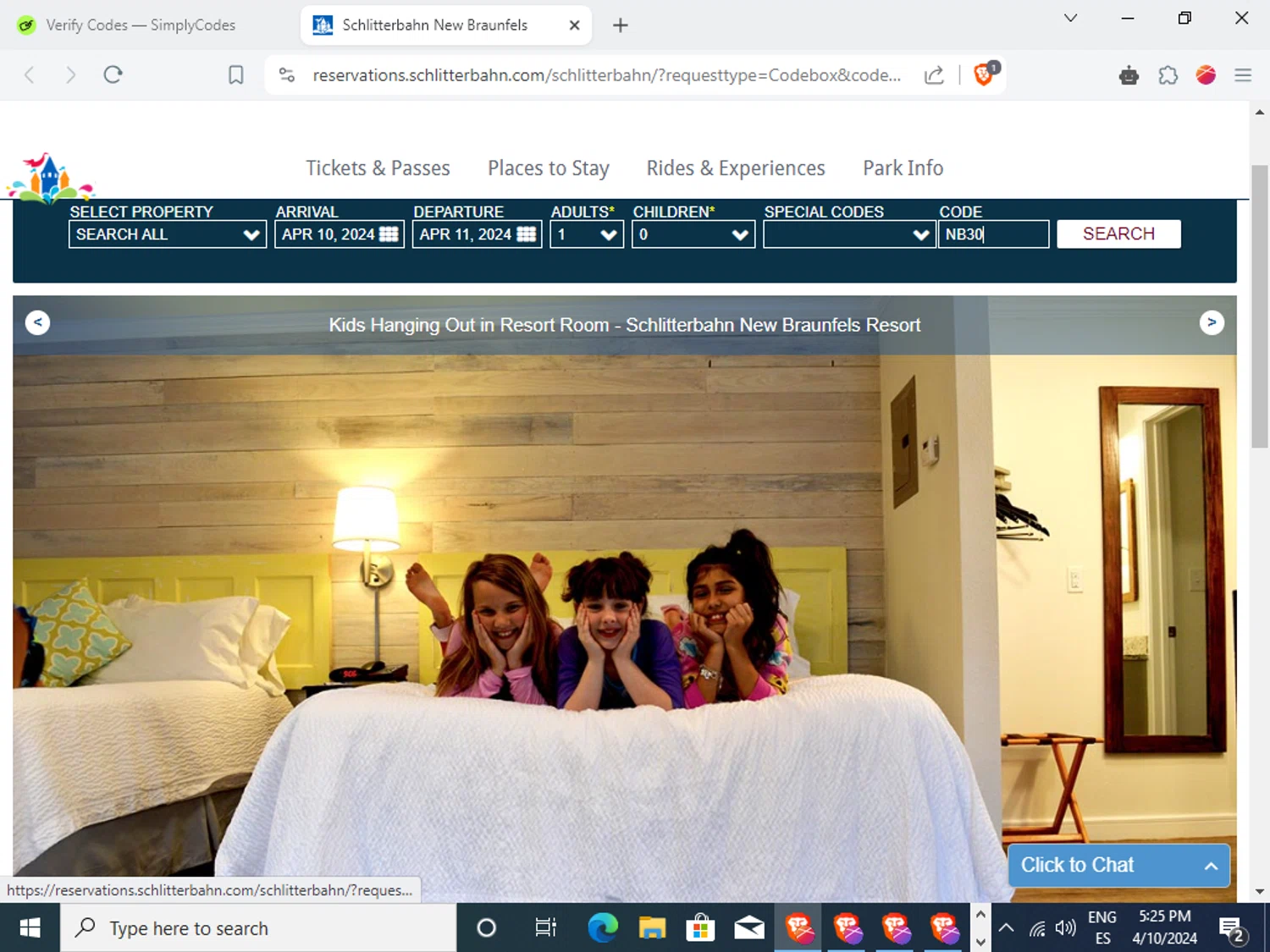Click the page vertical scrollbar thumb

tap(1260, 306)
